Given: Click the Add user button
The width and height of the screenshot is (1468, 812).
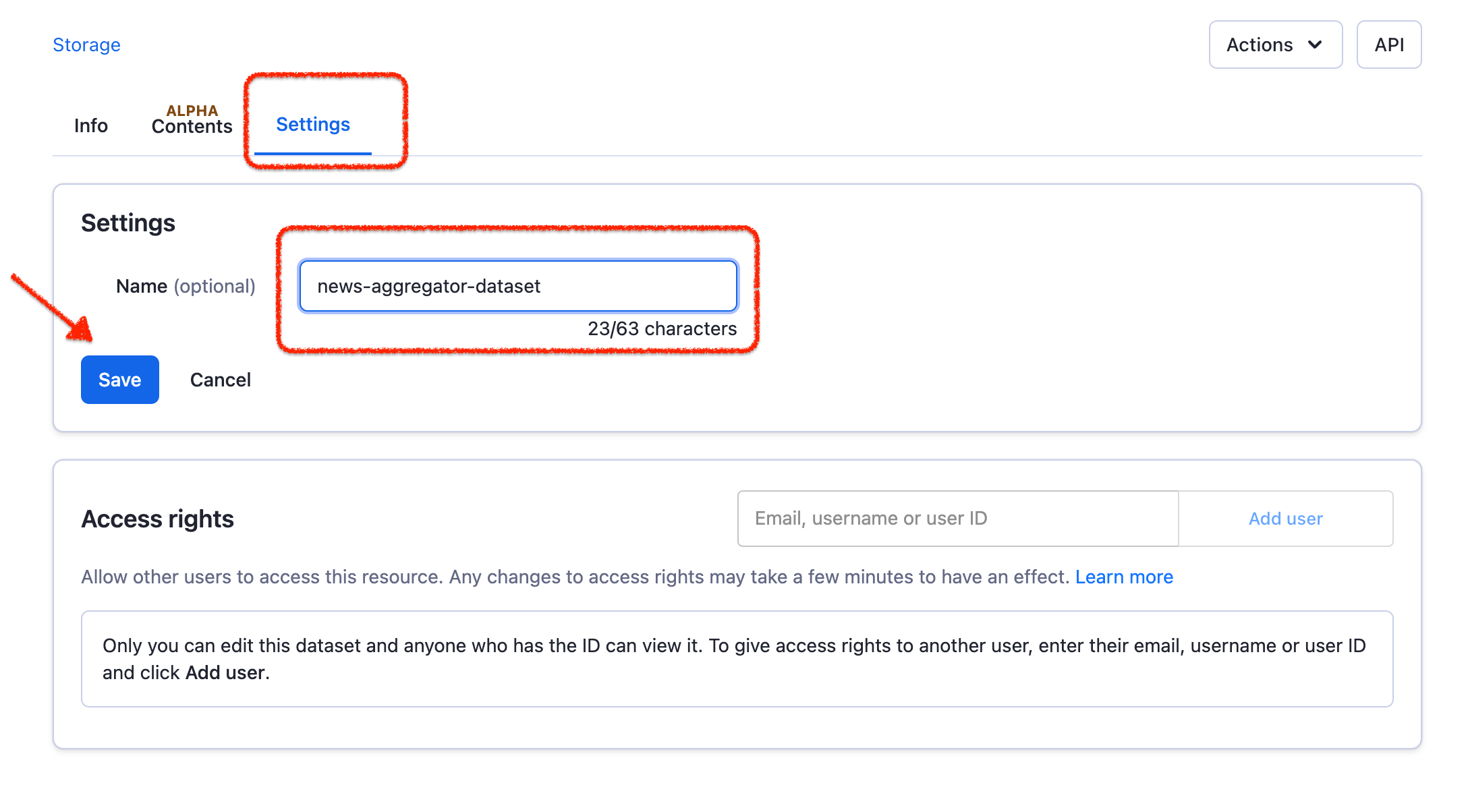Looking at the screenshot, I should tap(1284, 518).
